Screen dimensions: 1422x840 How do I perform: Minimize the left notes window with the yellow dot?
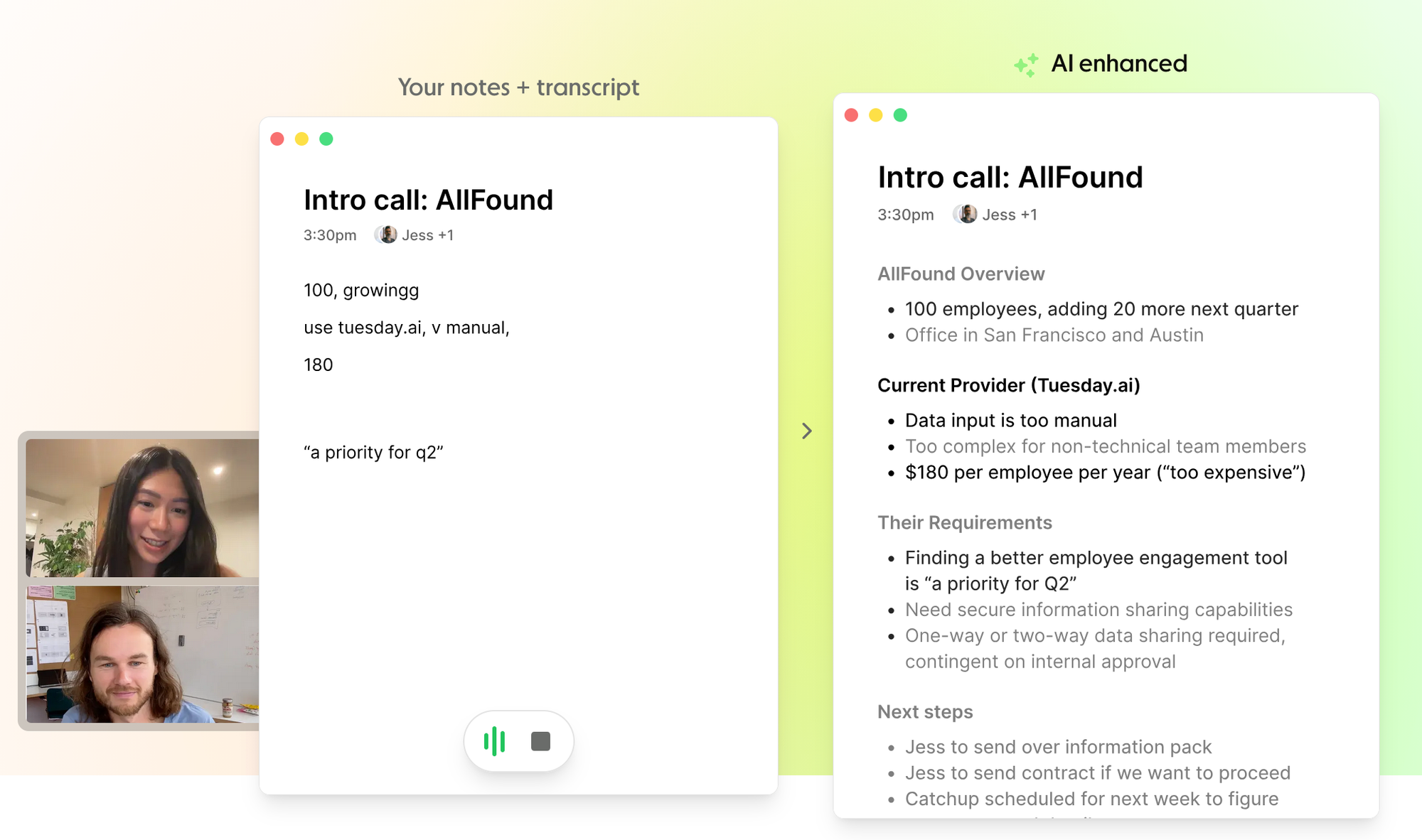[301, 139]
